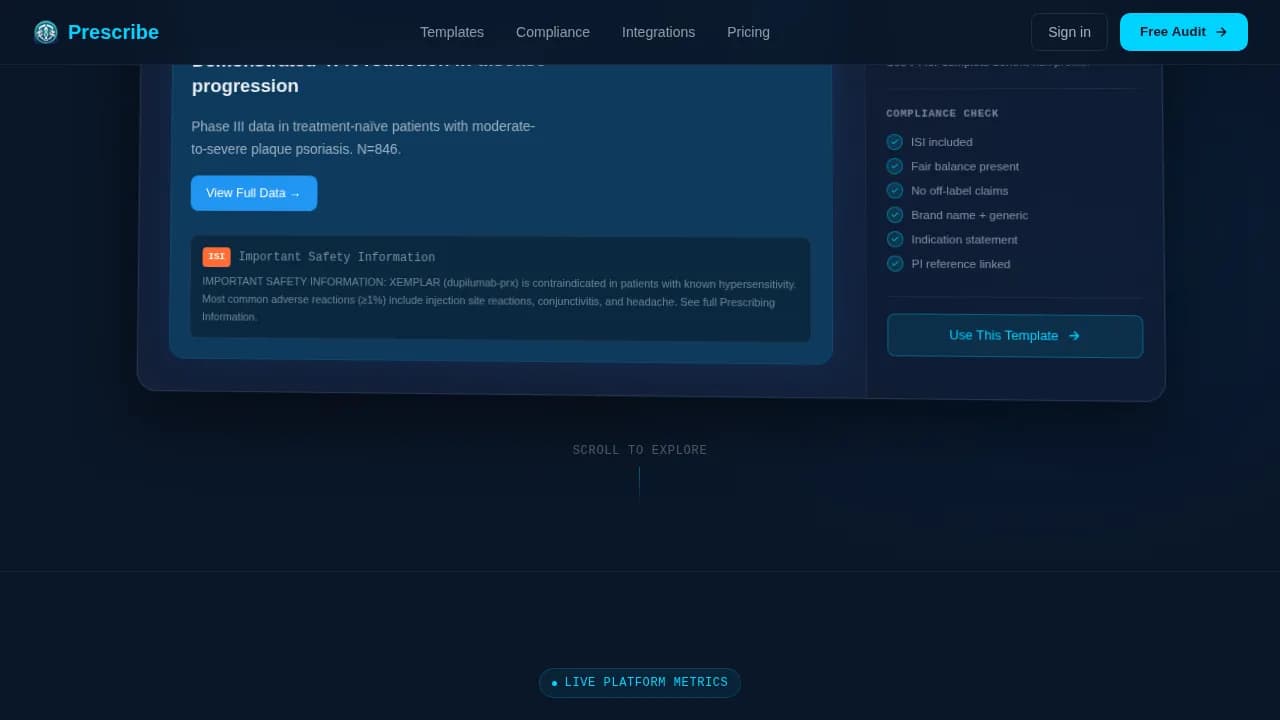Screen dimensions: 1280x720
Task: Go to the Integrations page
Action: coord(658,32)
